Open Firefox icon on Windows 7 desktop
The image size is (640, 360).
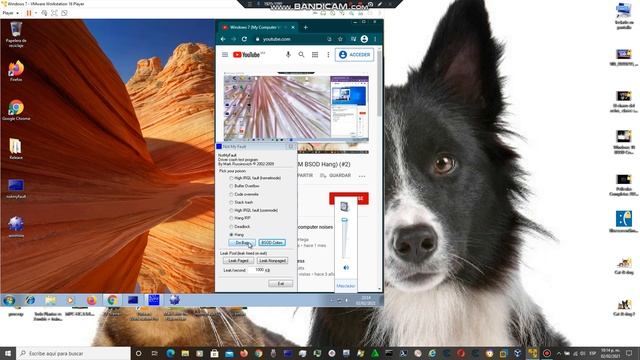point(16,71)
